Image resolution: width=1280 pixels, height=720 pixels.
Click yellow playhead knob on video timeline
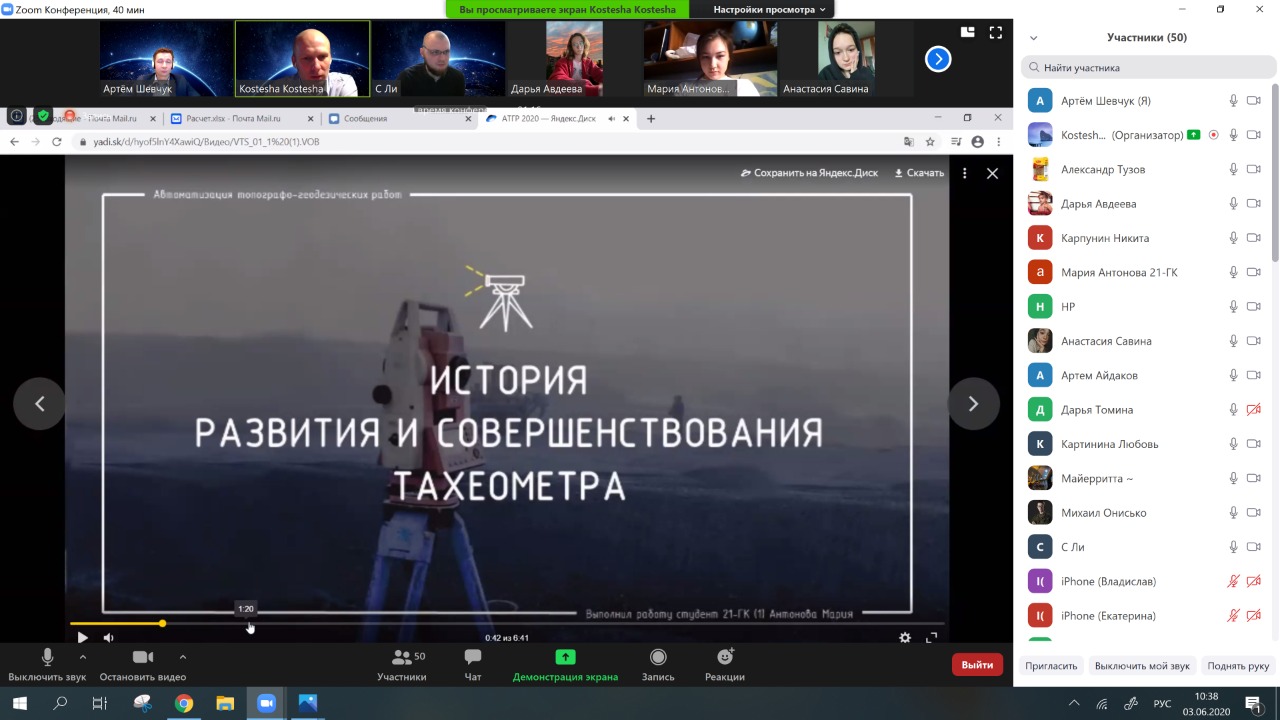coord(162,624)
